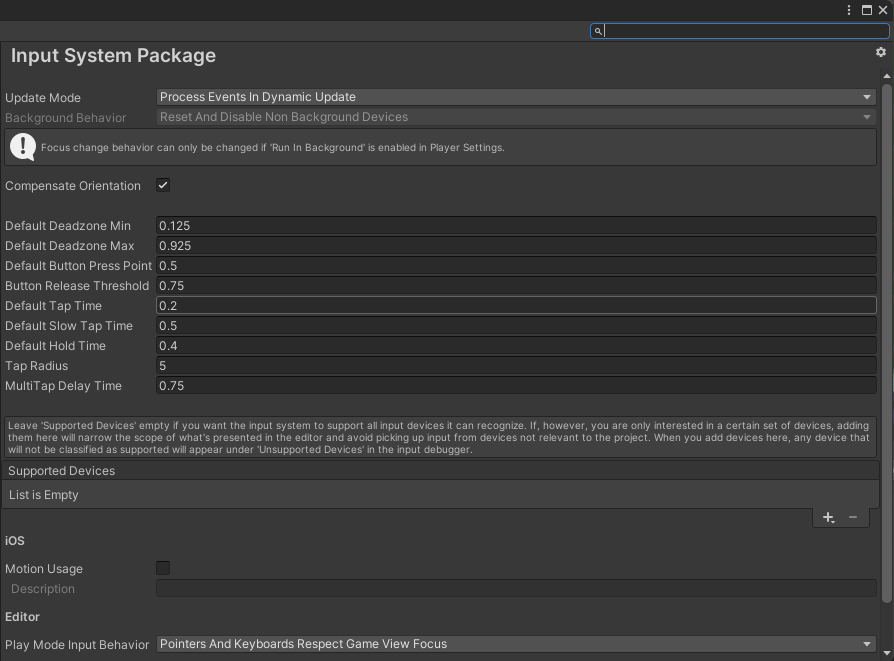Click the Default Button Press Point field
894x661 pixels.
pyautogui.click(x=516, y=266)
